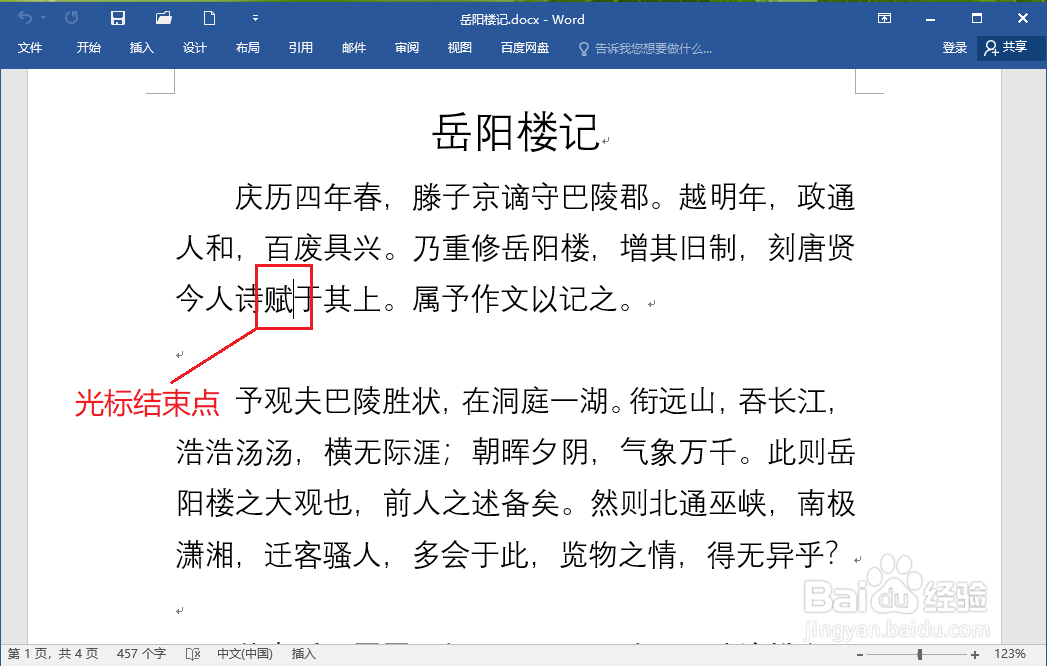1047x666 pixels.
Task: Open zoom dialog via 123% label
Action: pos(1010,654)
